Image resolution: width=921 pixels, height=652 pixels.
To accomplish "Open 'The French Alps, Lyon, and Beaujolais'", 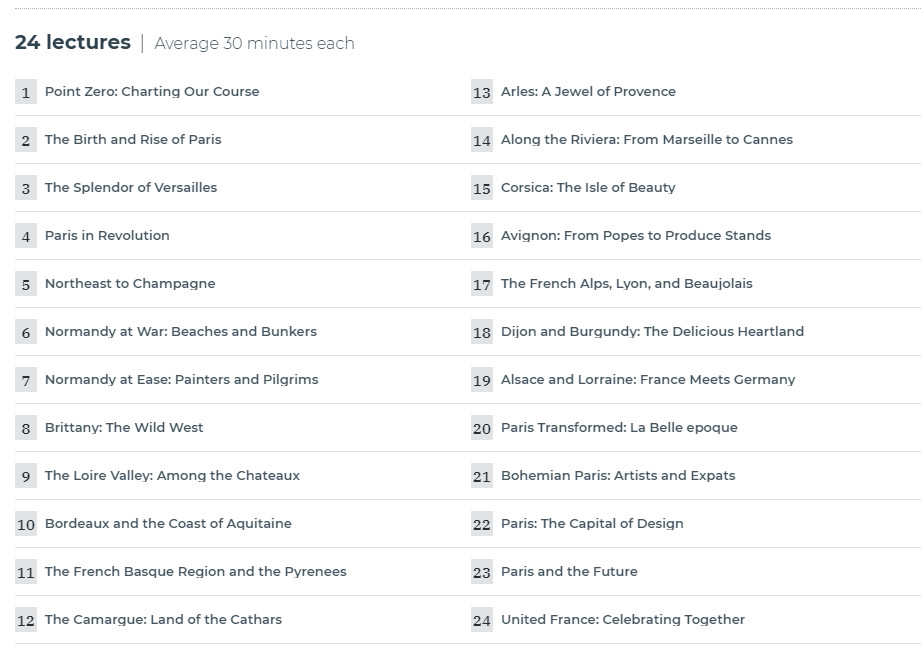I will 627,284.
